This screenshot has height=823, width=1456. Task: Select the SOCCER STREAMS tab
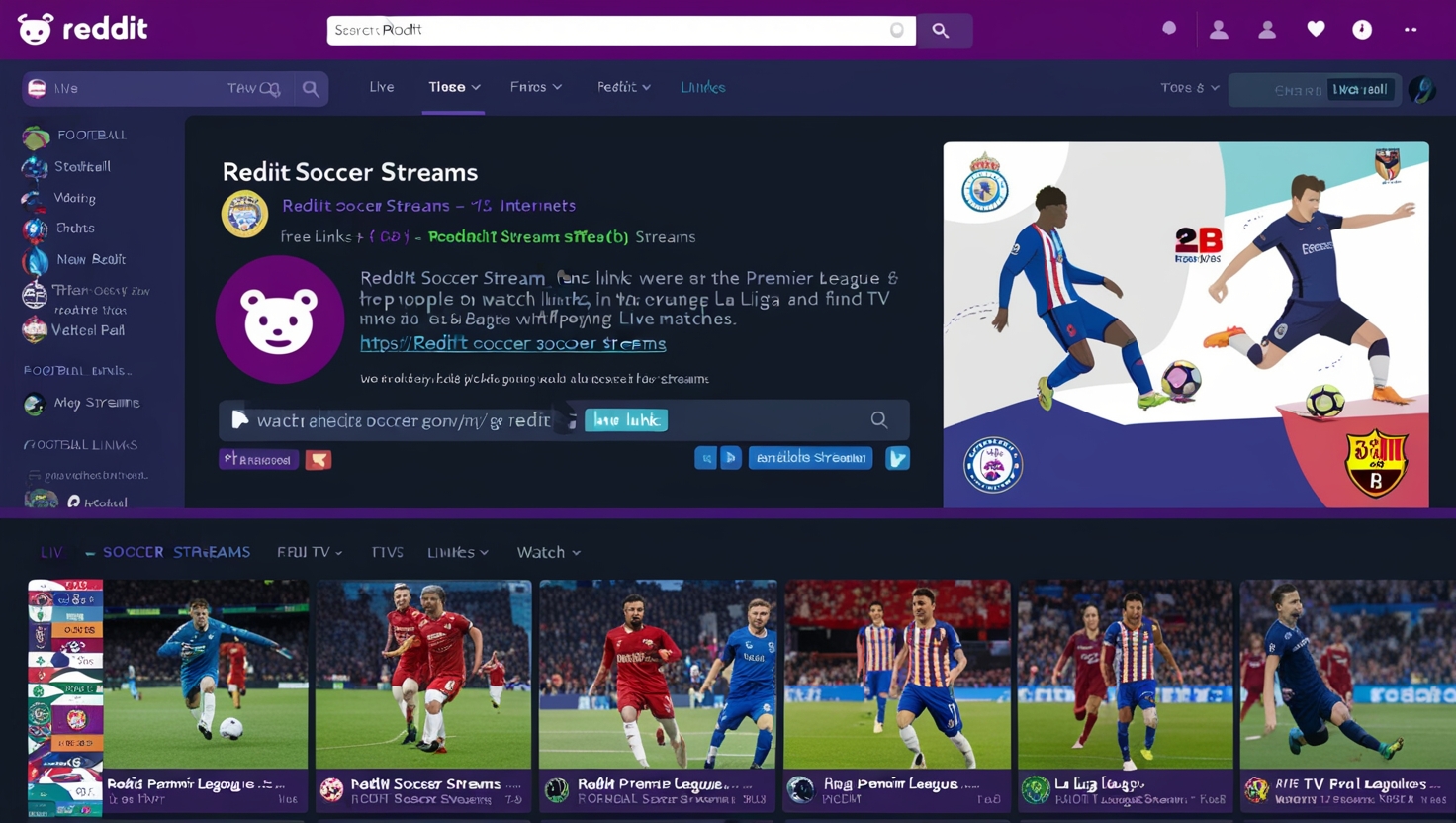(176, 552)
